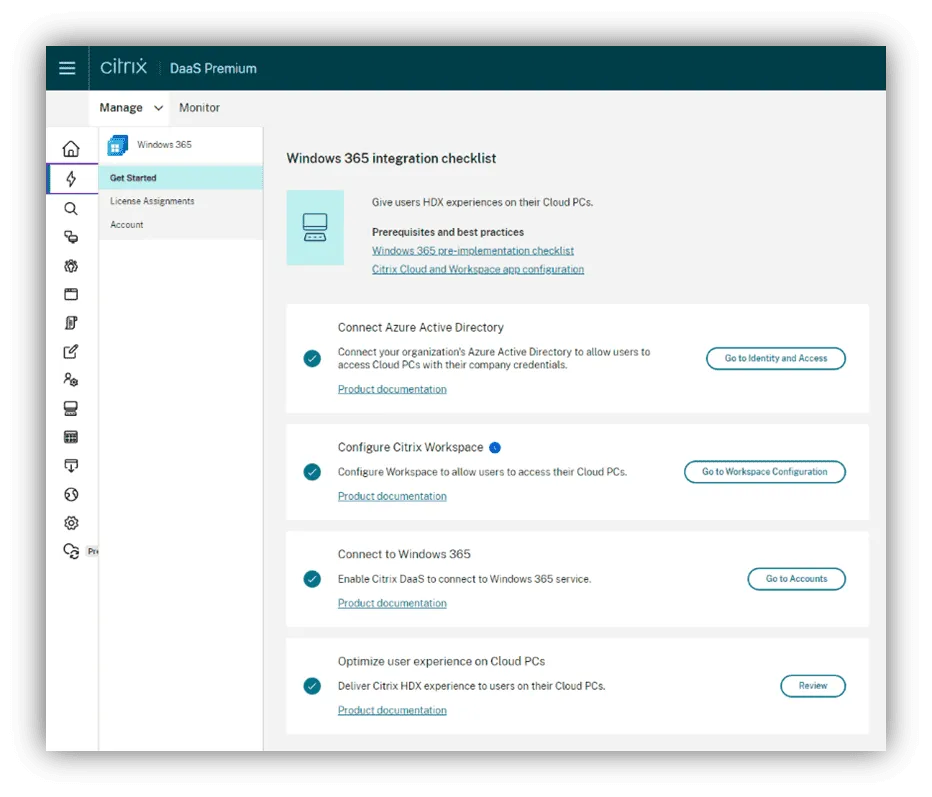The height and width of the screenshot is (797, 932).
Task: Open the Administrators person-gear icon
Action: point(71,379)
